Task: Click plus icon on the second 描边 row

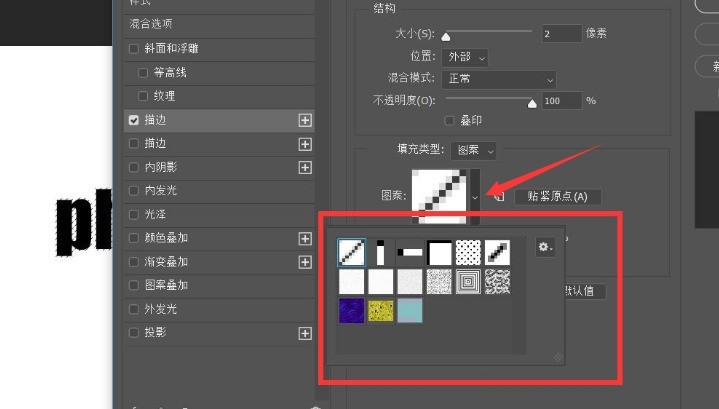Action: 305,144
